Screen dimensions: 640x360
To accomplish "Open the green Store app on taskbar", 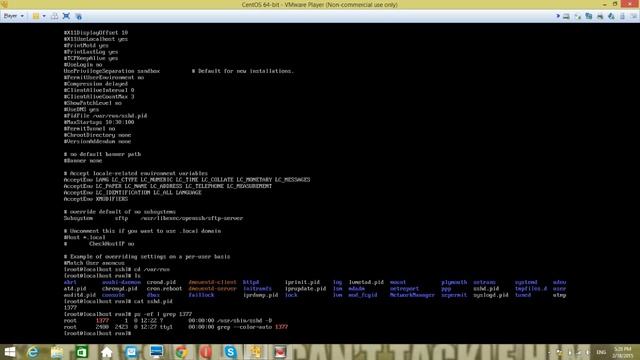I will [82, 352].
